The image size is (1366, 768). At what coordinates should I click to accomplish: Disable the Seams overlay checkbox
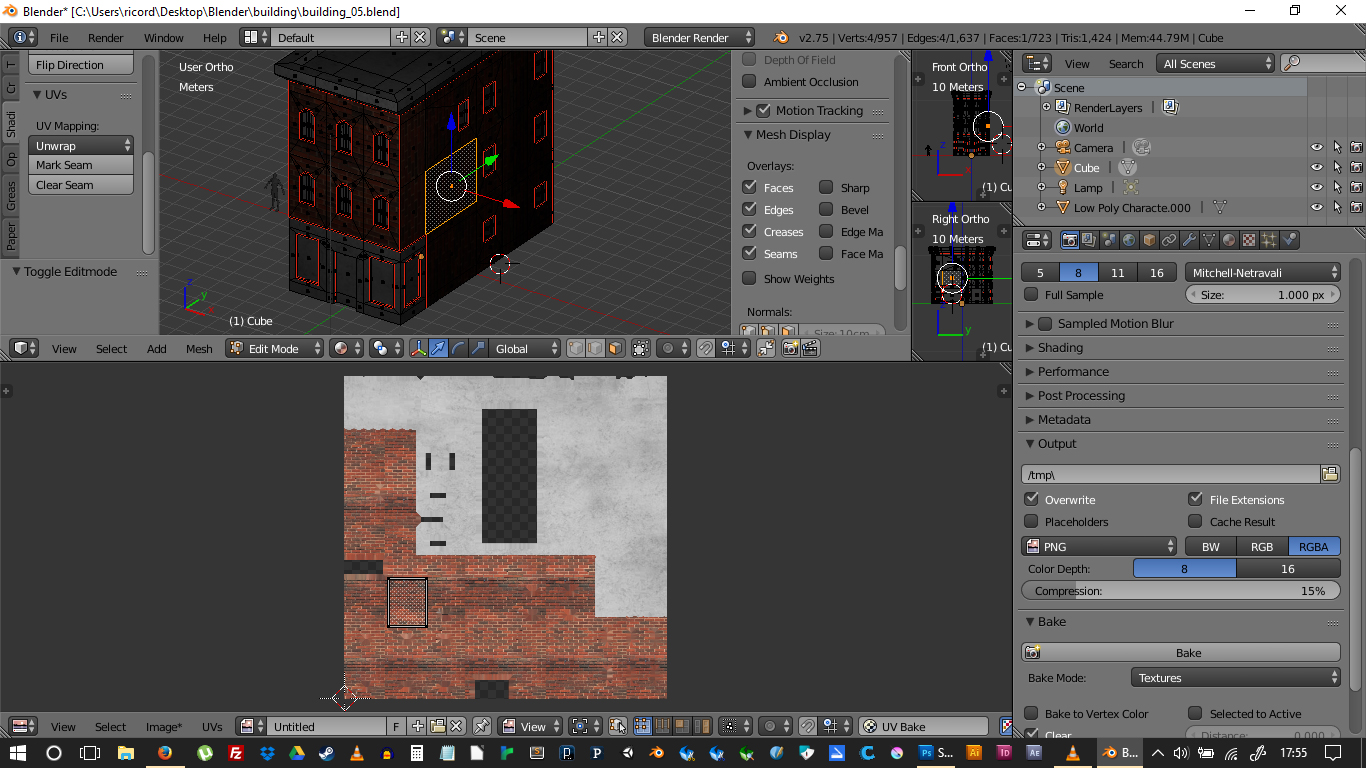click(750, 253)
